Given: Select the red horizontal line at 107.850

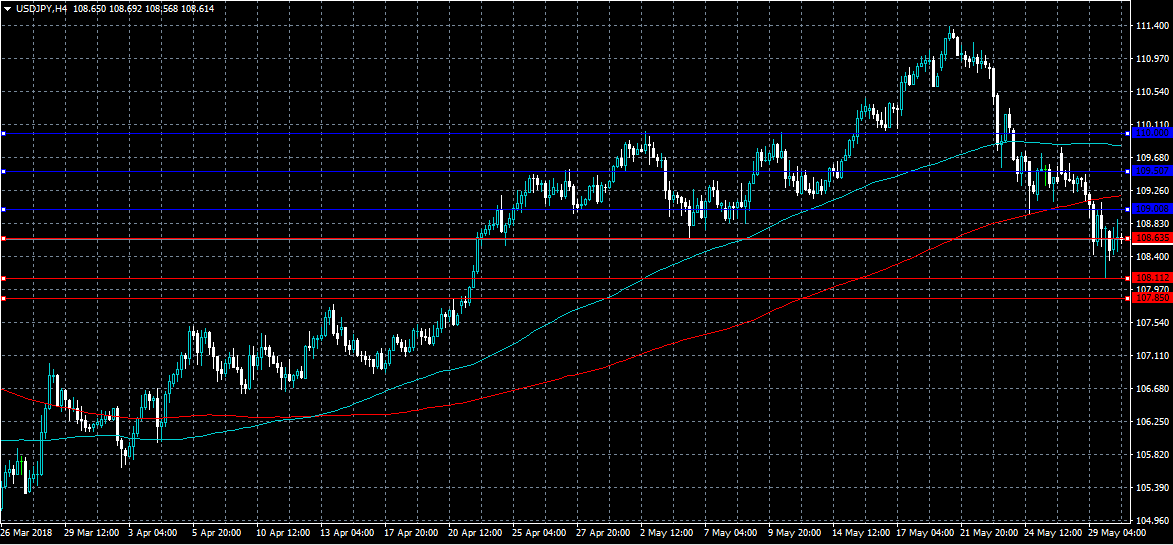Looking at the screenshot, I should coord(565,298).
